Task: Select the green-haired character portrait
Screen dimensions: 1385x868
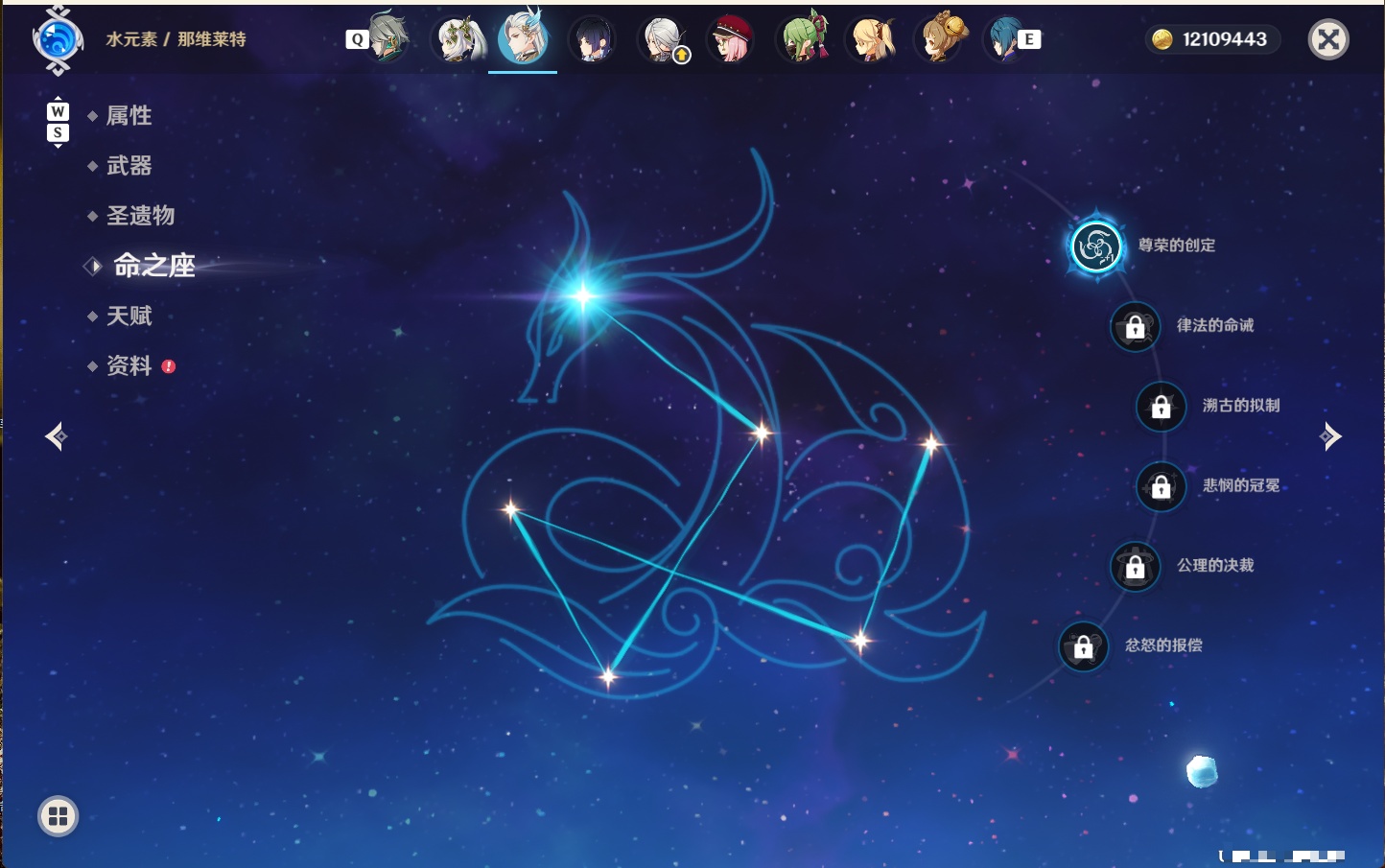Action: (x=802, y=39)
